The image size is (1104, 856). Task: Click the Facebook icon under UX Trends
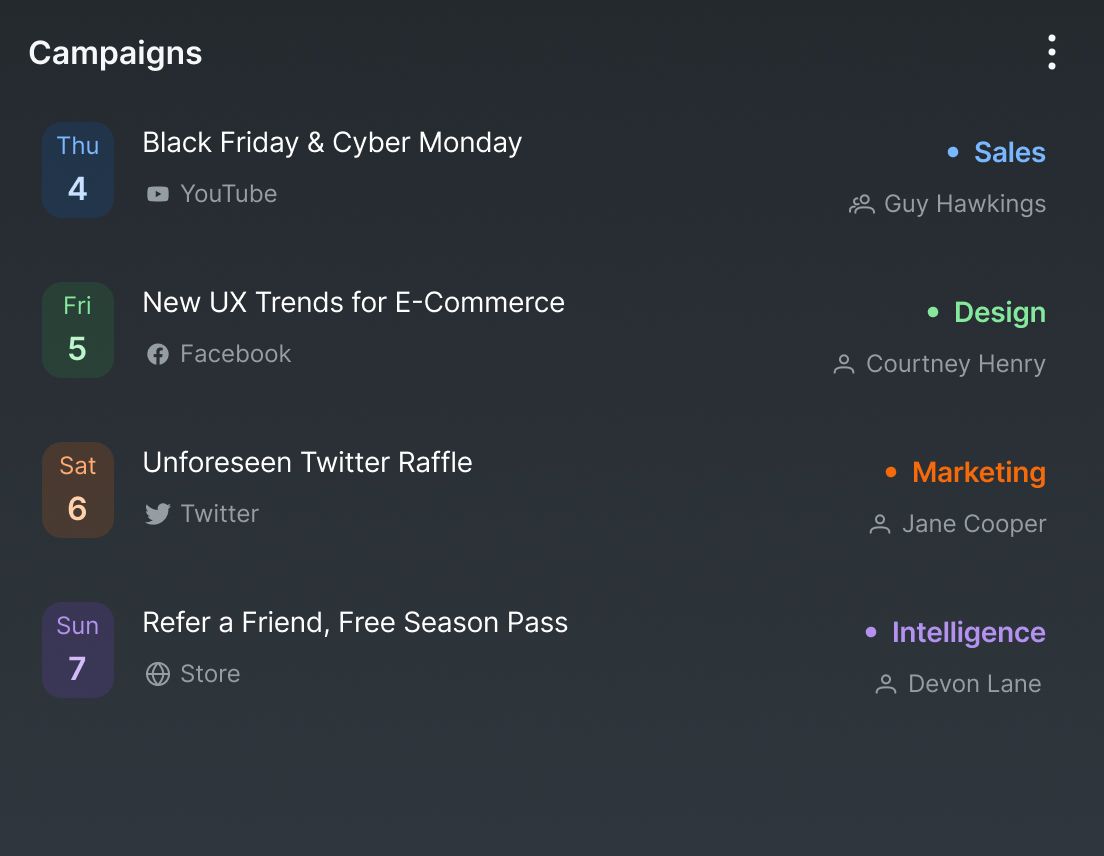pyautogui.click(x=158, y=354)
